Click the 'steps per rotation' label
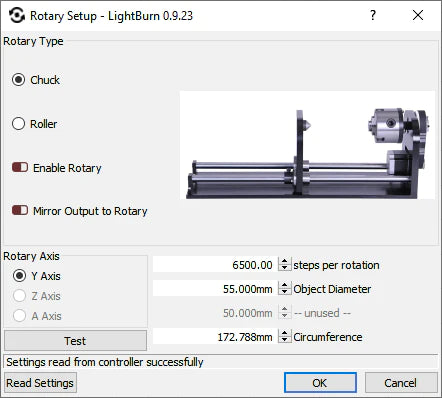 (336, 265)
